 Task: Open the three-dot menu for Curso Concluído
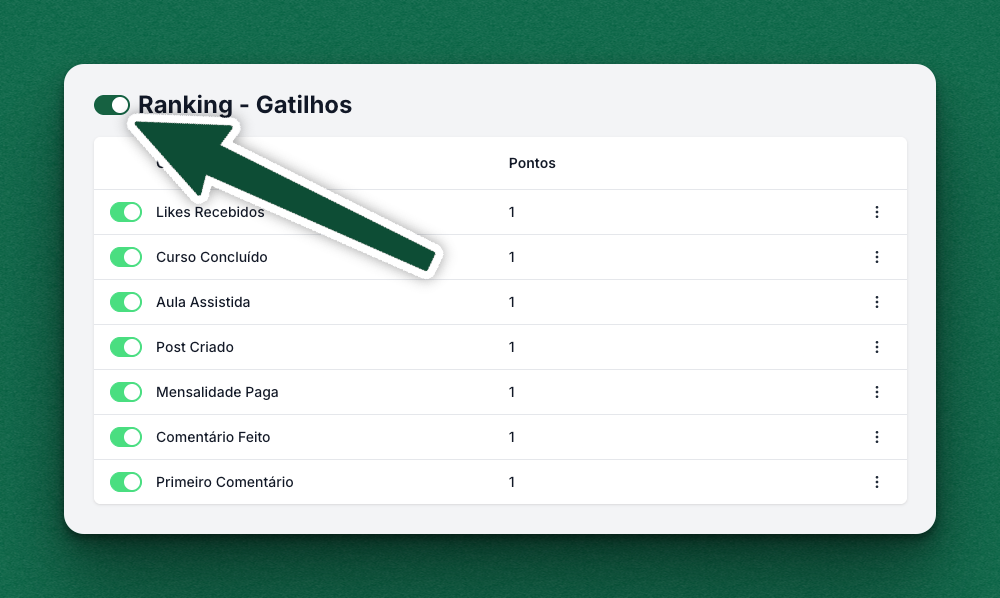coord(877,257)
